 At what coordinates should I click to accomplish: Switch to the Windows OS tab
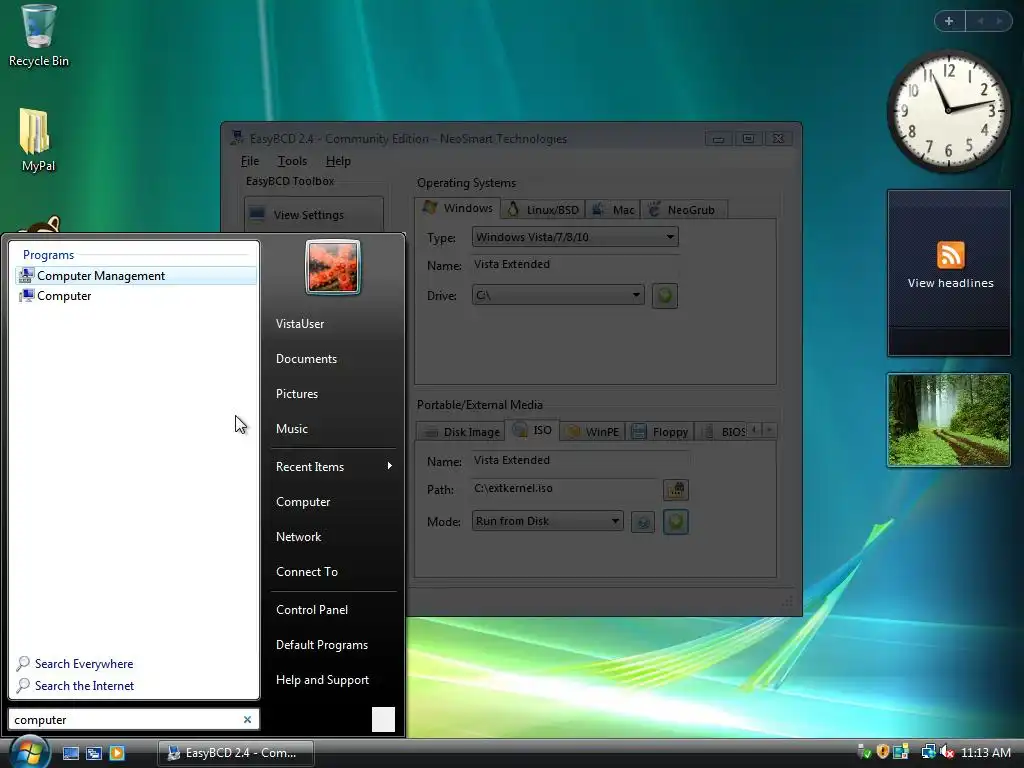[458, 208]
